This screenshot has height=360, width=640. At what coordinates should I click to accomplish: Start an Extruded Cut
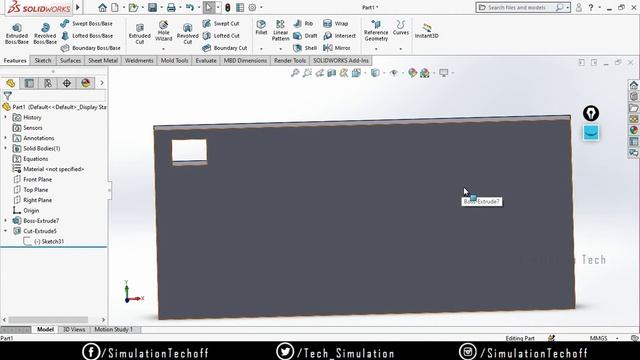tap(140, 33)
